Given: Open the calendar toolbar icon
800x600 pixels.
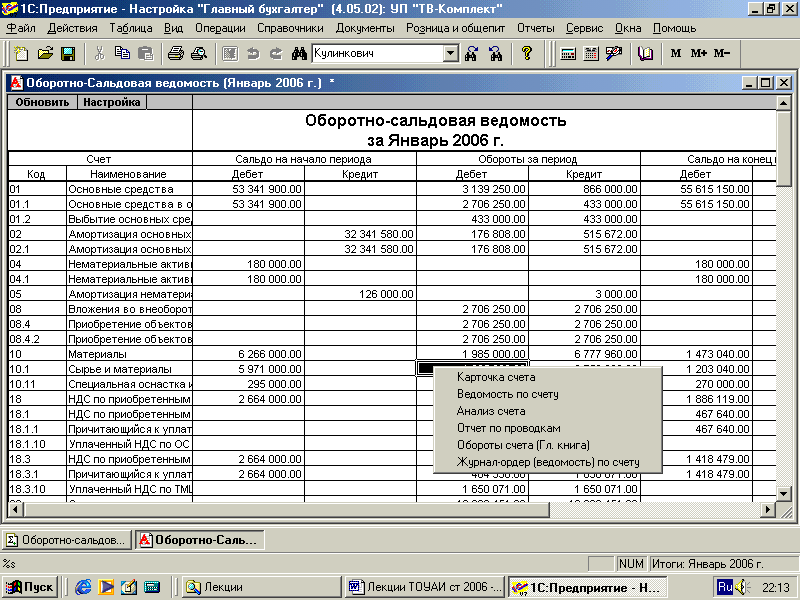Looking at the screenshot, I should (x=591, y=53).
